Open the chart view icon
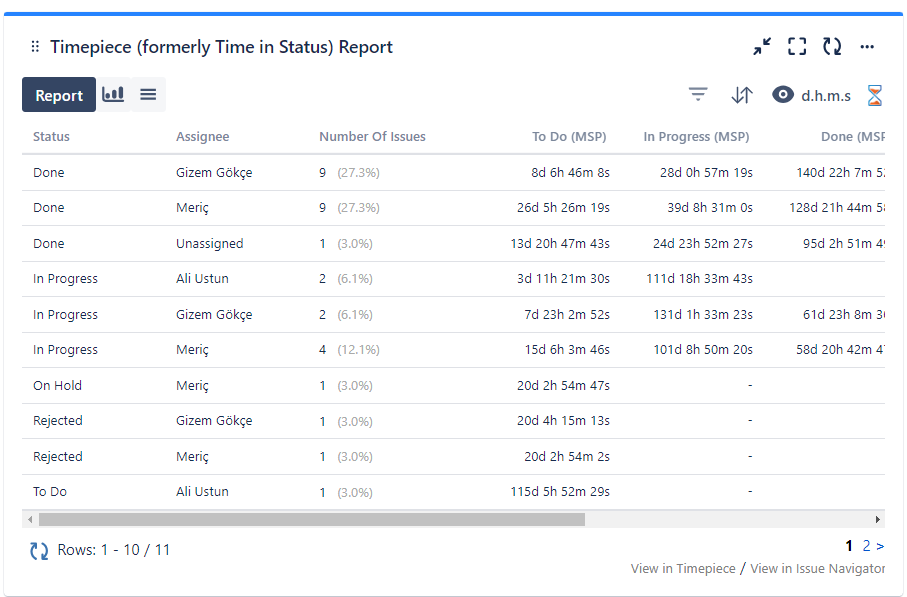 [112, 94]
